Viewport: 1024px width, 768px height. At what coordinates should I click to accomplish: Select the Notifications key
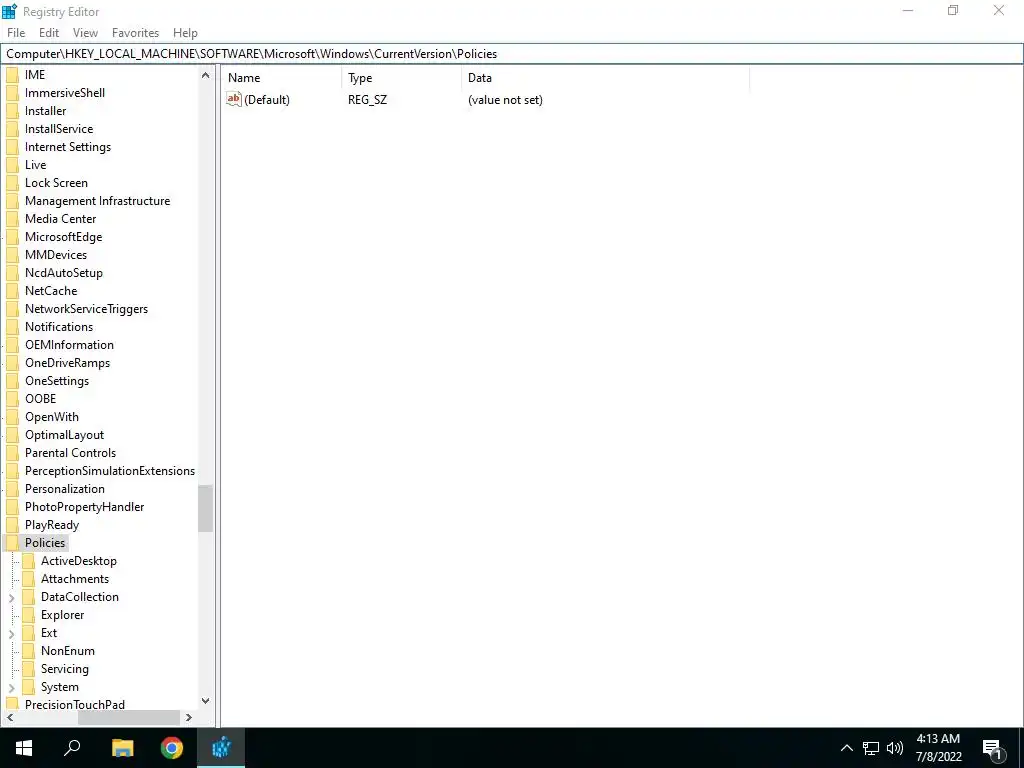(x=59, y=327)
